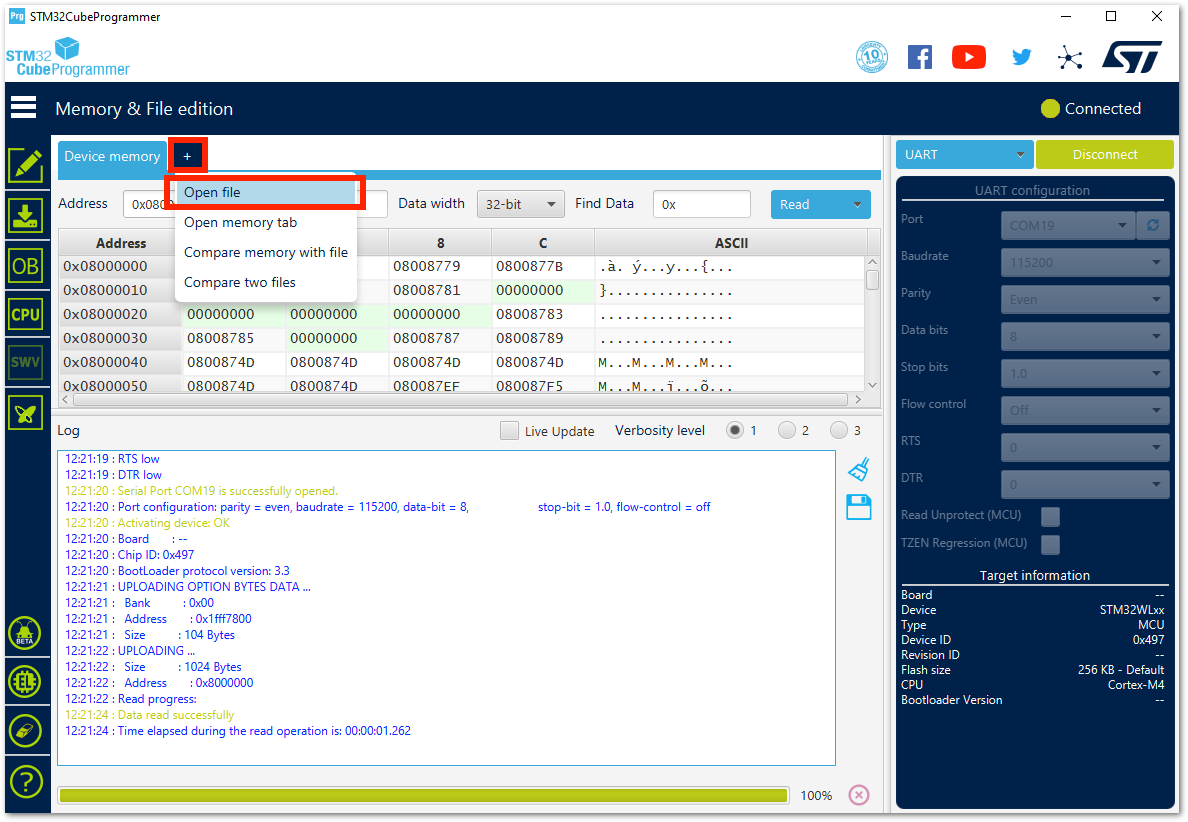This screenshot has width=1188, height=822.
Task: Click the memory table vertical scrollbar
Action: pyautogui.click(x=872, y=280)
